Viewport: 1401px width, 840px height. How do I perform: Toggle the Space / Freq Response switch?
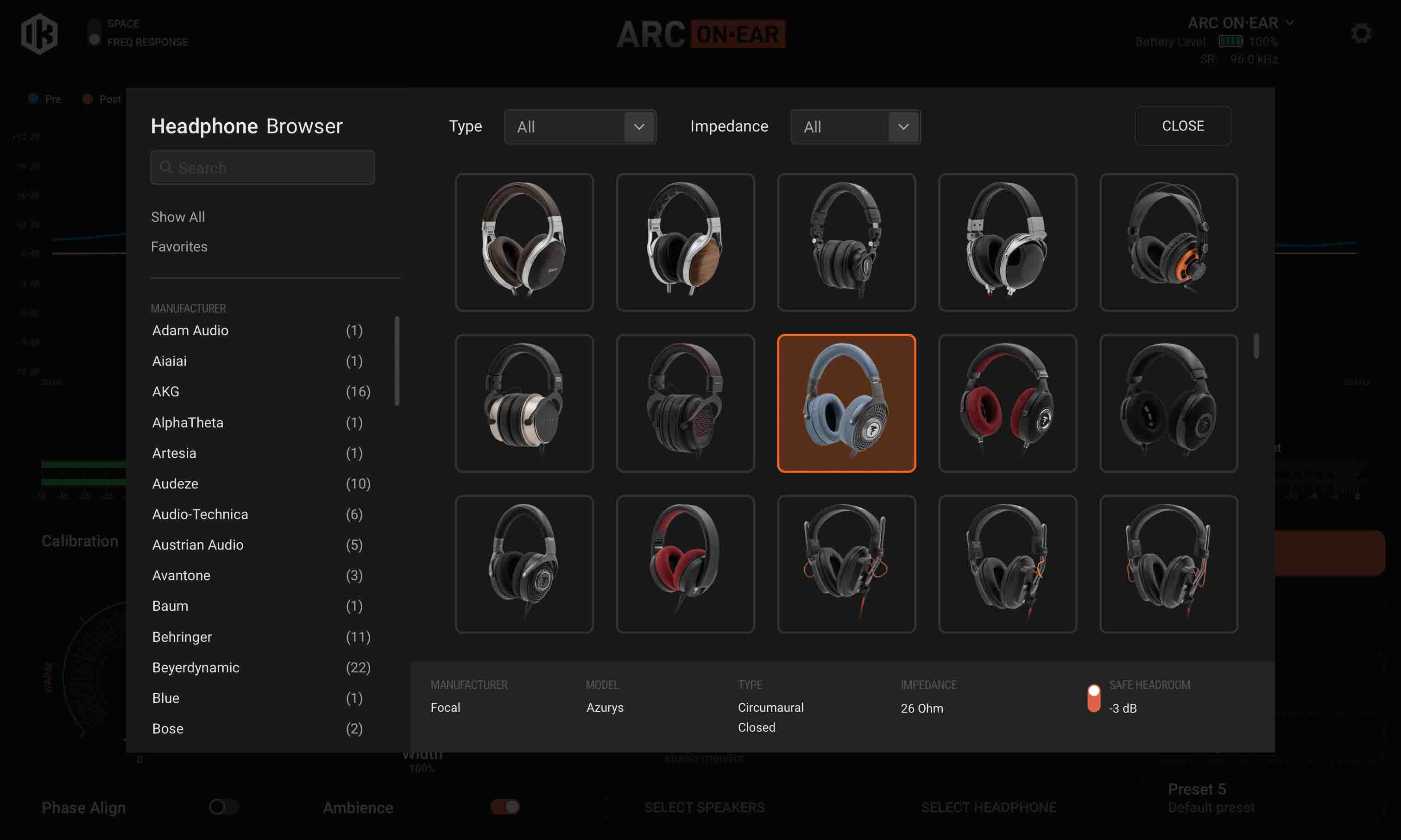tap(95, 32)
